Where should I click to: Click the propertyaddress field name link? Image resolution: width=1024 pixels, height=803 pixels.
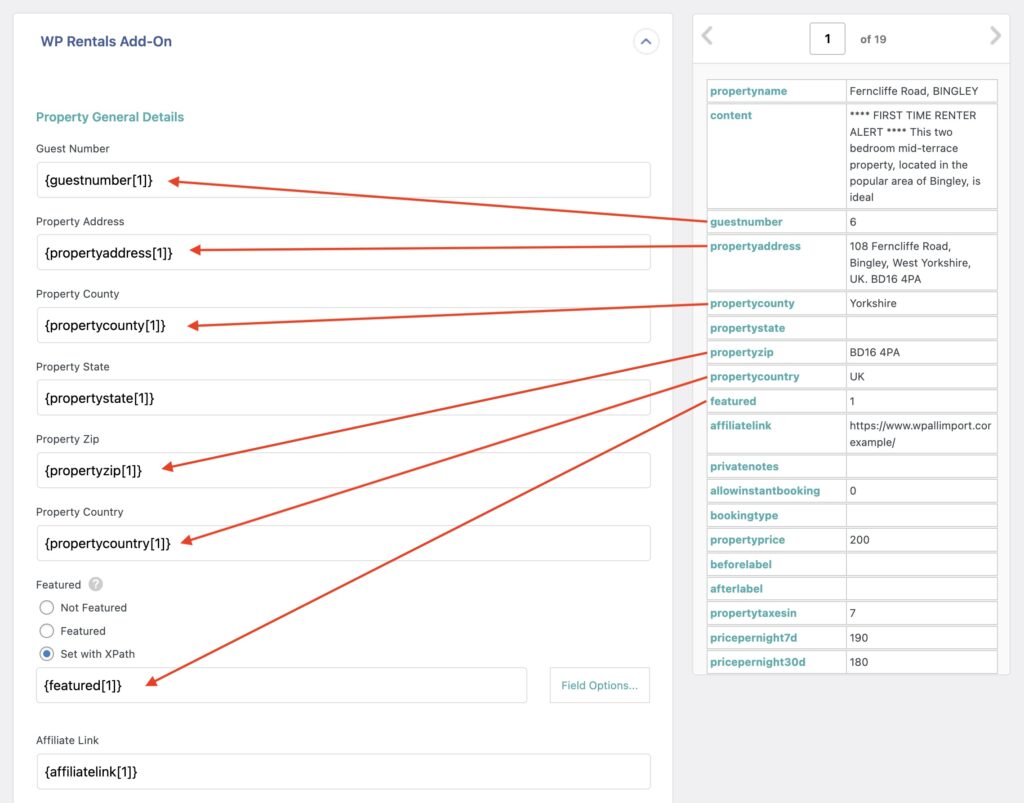coord(753,246)
